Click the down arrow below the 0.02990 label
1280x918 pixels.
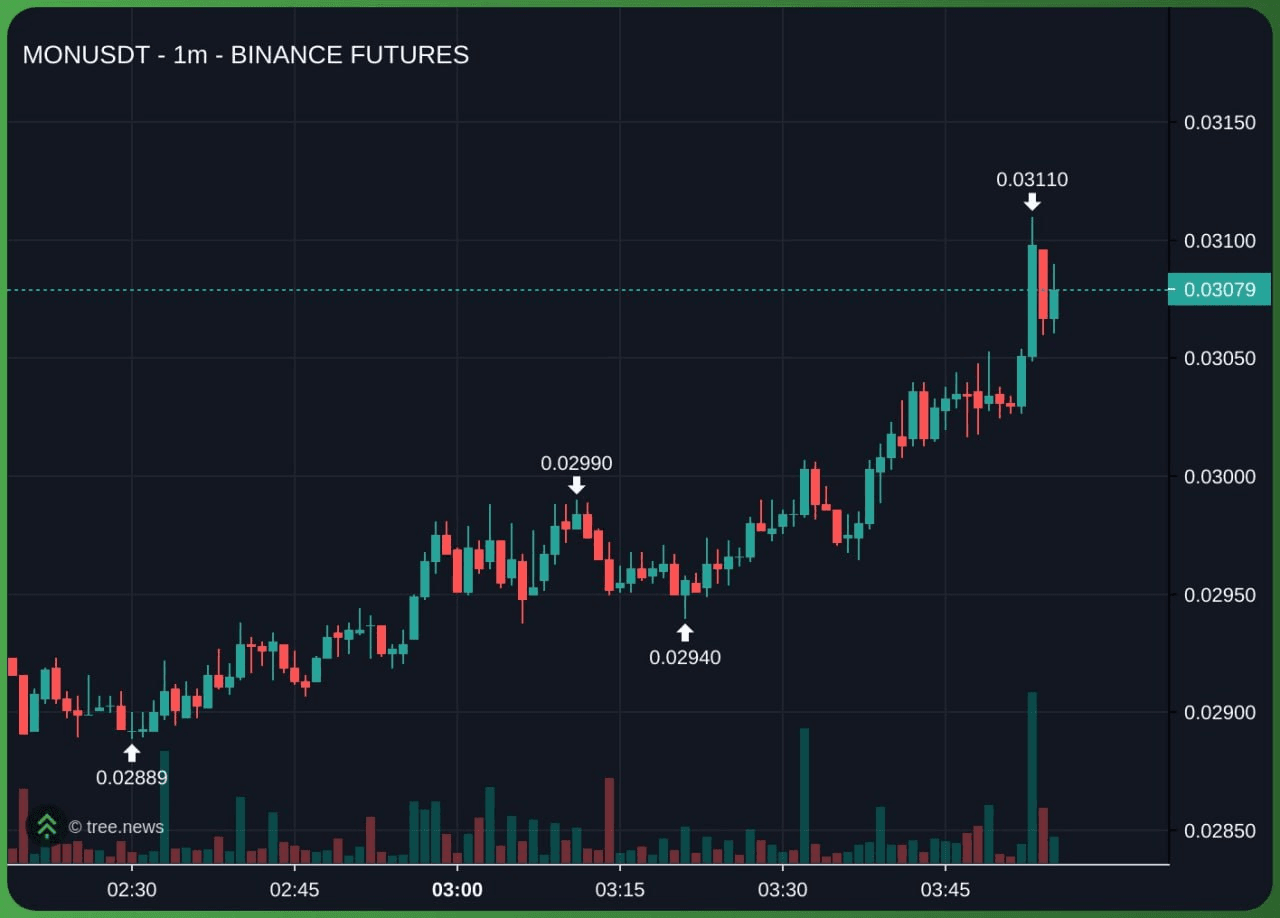point(576,485)
